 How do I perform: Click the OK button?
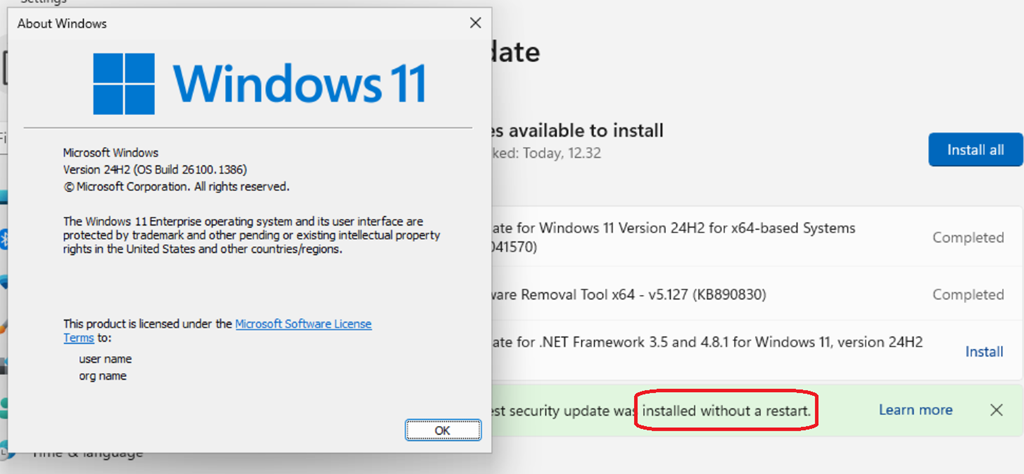pyautogui.click(x=442, y=430)
